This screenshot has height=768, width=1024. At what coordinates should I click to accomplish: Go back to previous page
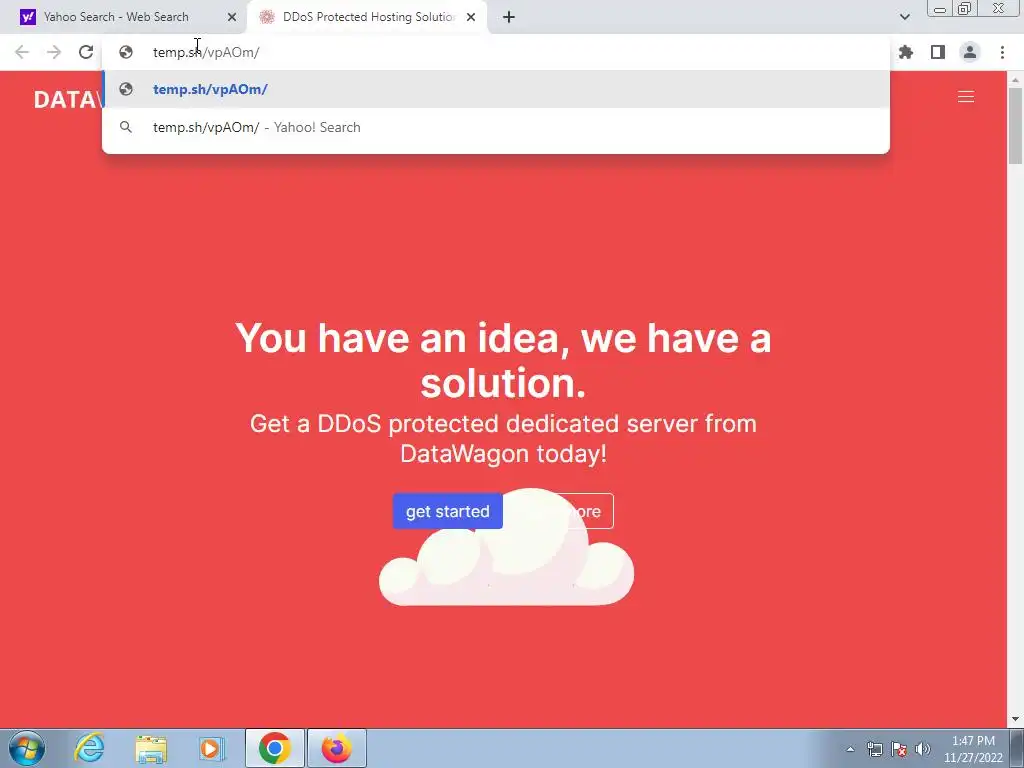pyautogui.click(x=22, y=52)
